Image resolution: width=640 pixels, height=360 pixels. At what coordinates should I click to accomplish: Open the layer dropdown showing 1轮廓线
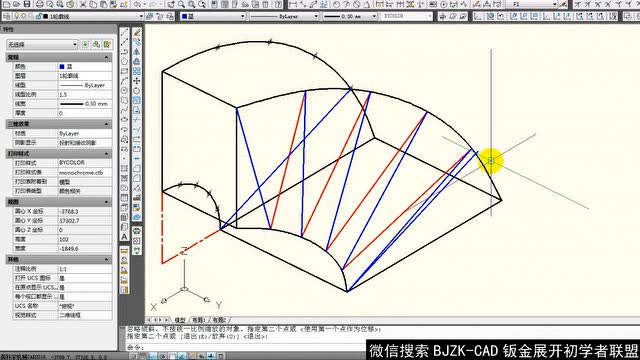click(78, 16)
